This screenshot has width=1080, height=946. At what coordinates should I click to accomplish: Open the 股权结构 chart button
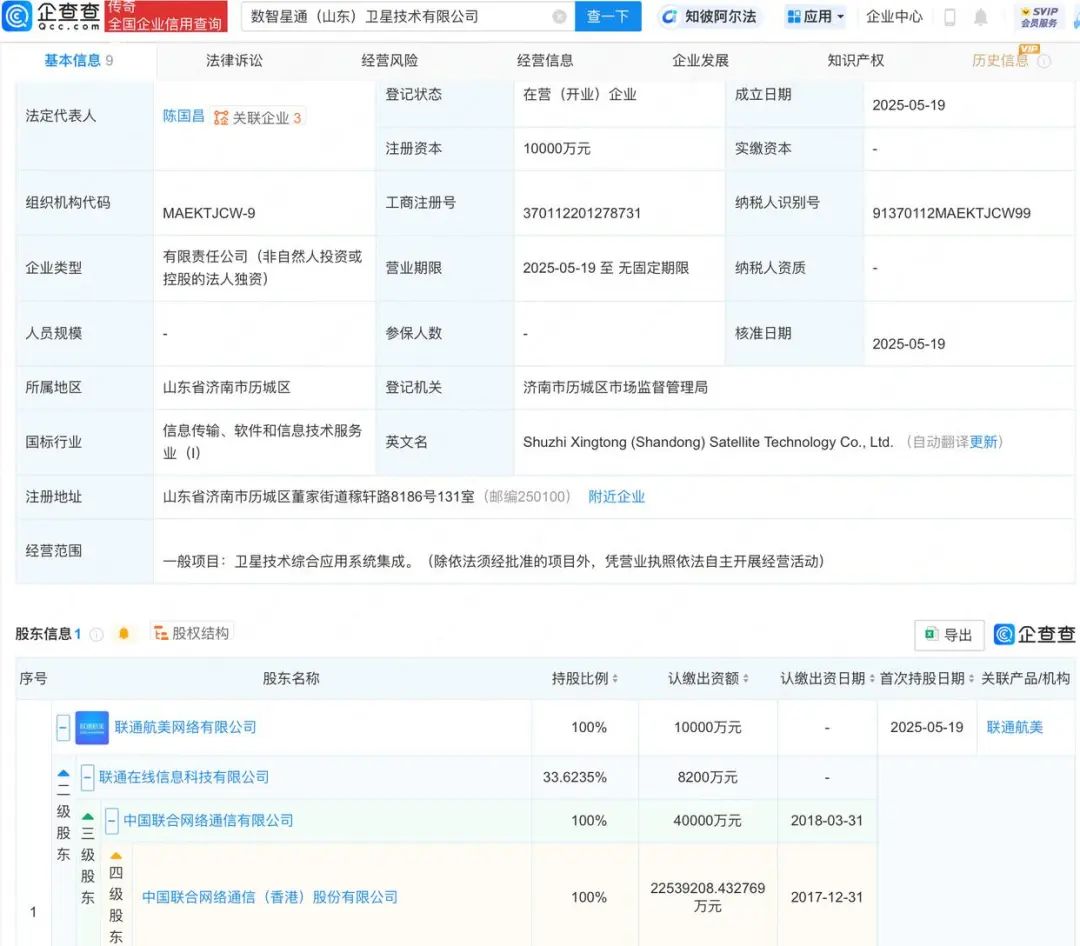pos(191,633)
